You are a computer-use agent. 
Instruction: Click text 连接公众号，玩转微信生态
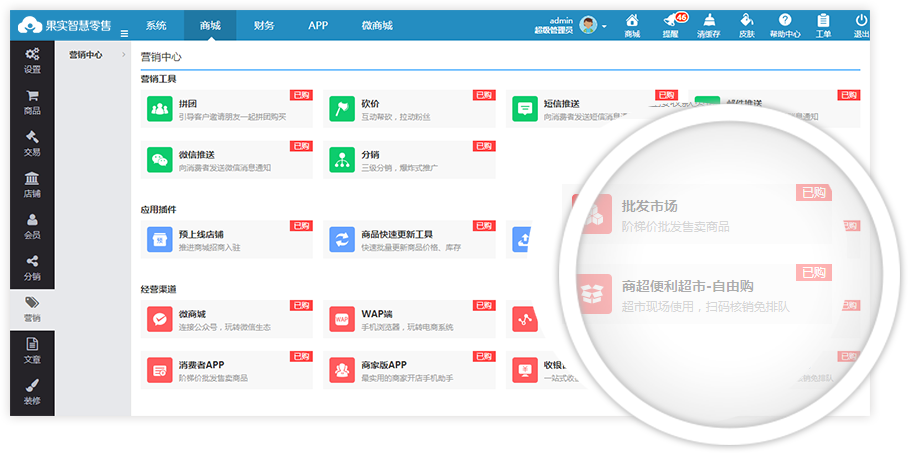pyautogui.click(x=225, y=327)
